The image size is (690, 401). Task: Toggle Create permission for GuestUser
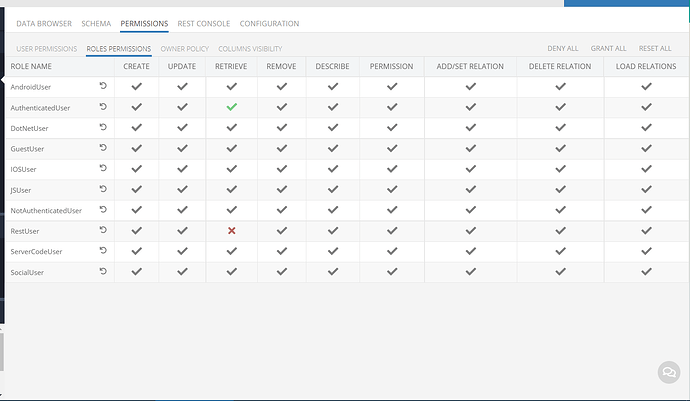136,148
